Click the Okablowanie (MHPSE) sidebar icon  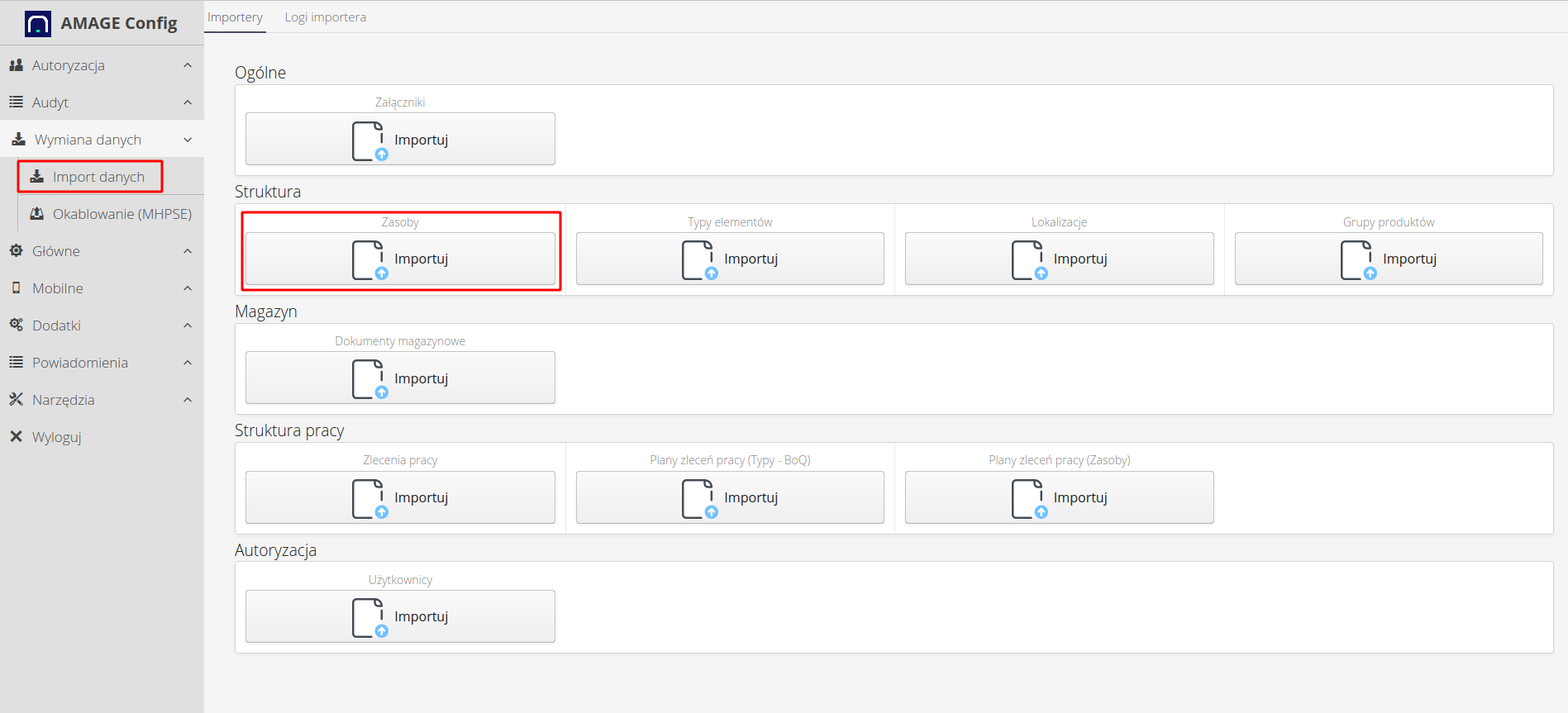37,214
